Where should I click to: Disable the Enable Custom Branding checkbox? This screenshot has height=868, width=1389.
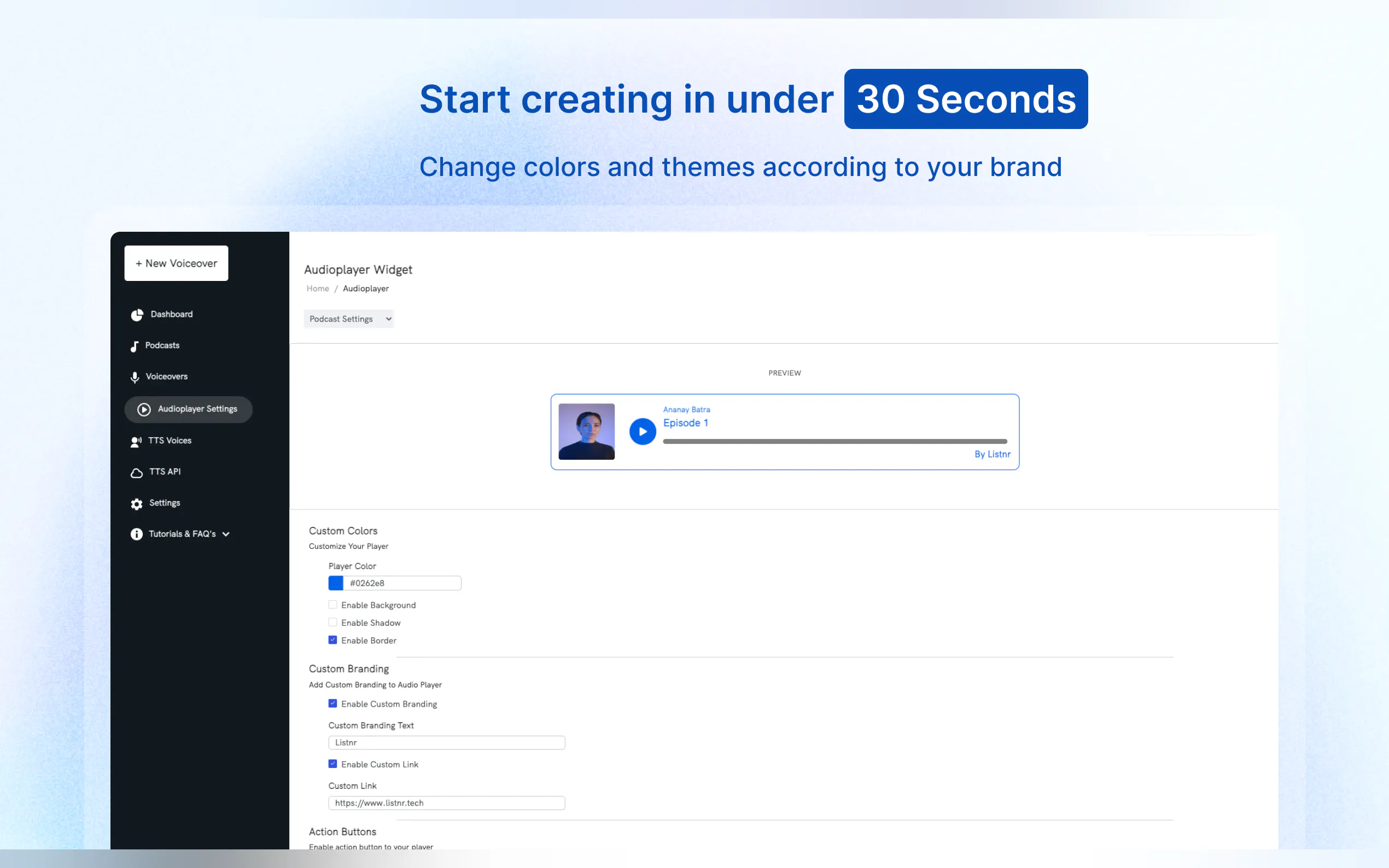pos(332,703)
